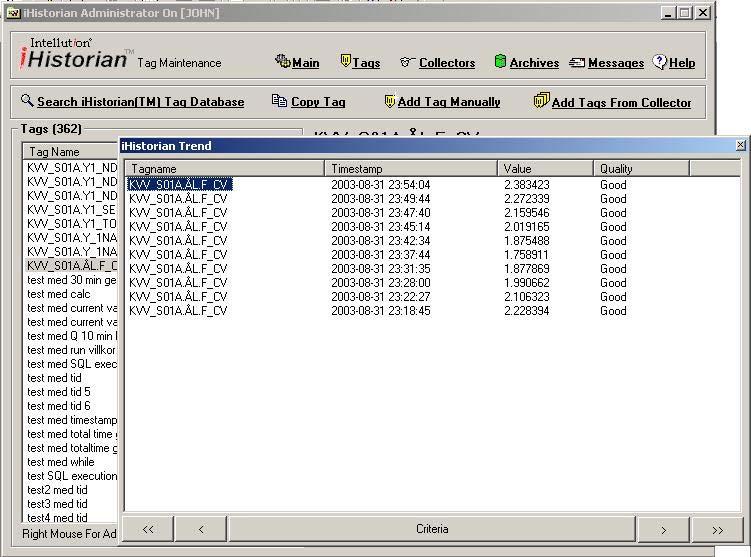Image resolution: width=751 pixels, height=557 pixels.
Task: Click Search iHistorian Tag Database link
Action: pyautogui.click(x=141, y=102)
